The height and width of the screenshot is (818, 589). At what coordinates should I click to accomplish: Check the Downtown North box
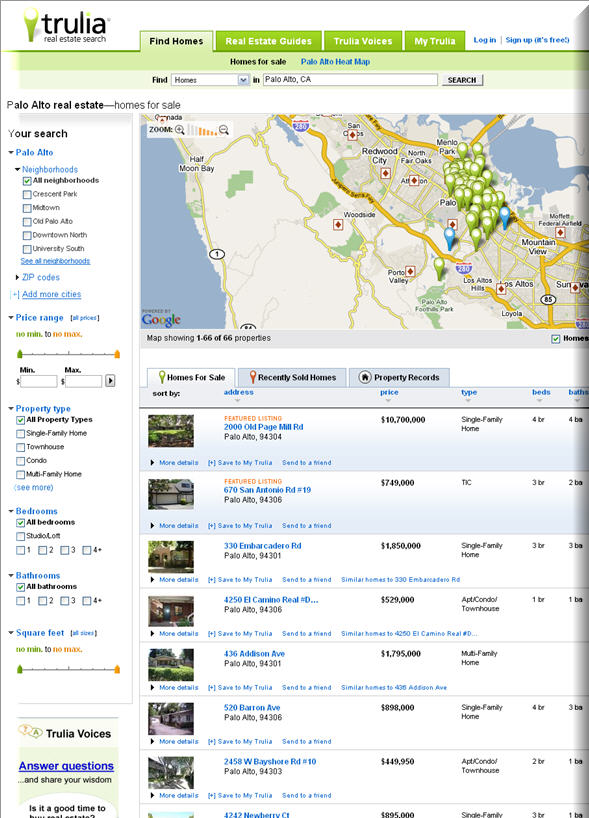coord(27,235)
